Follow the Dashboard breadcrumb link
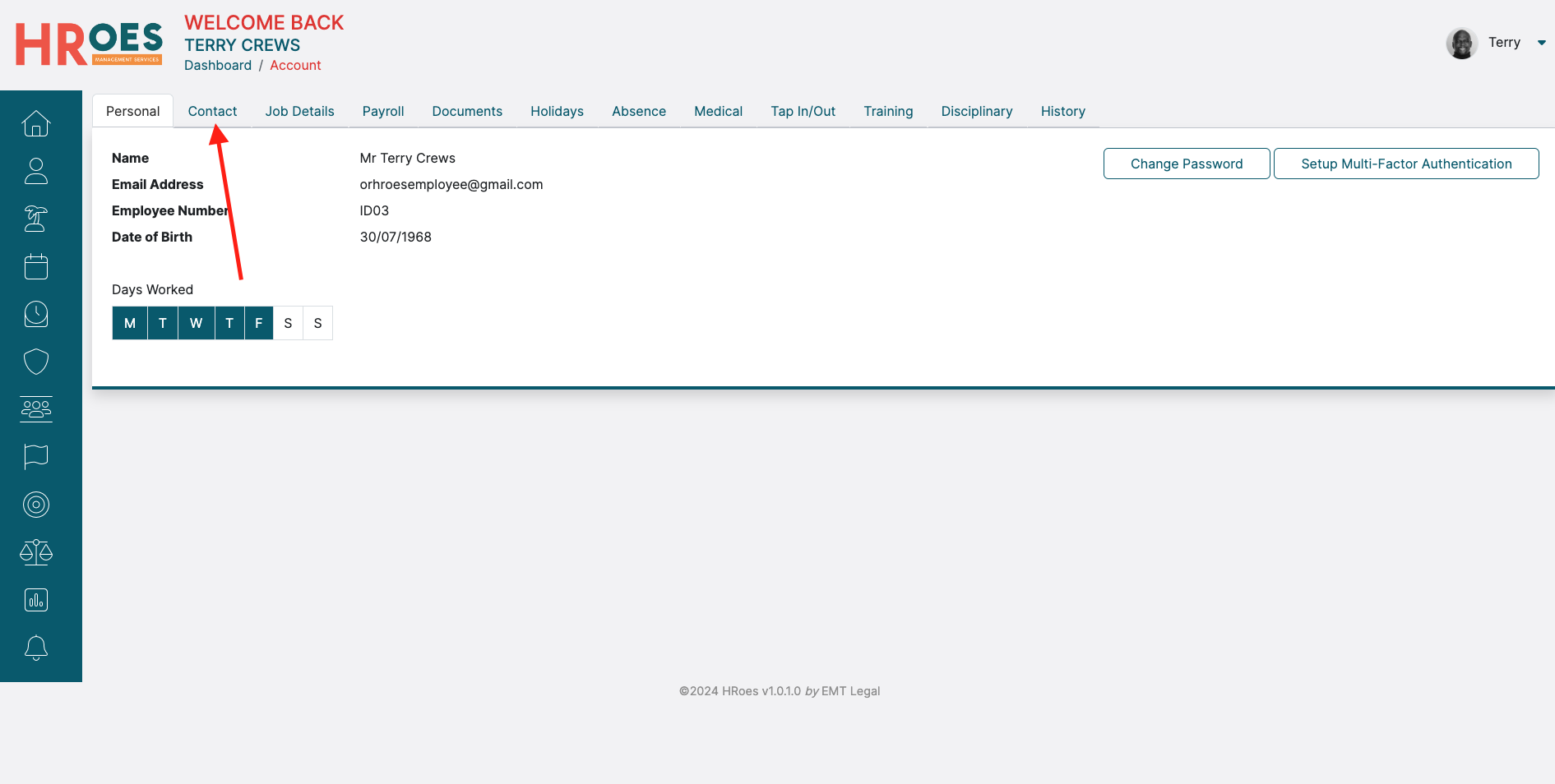1555x784 pixels. [x=218, y=65]
